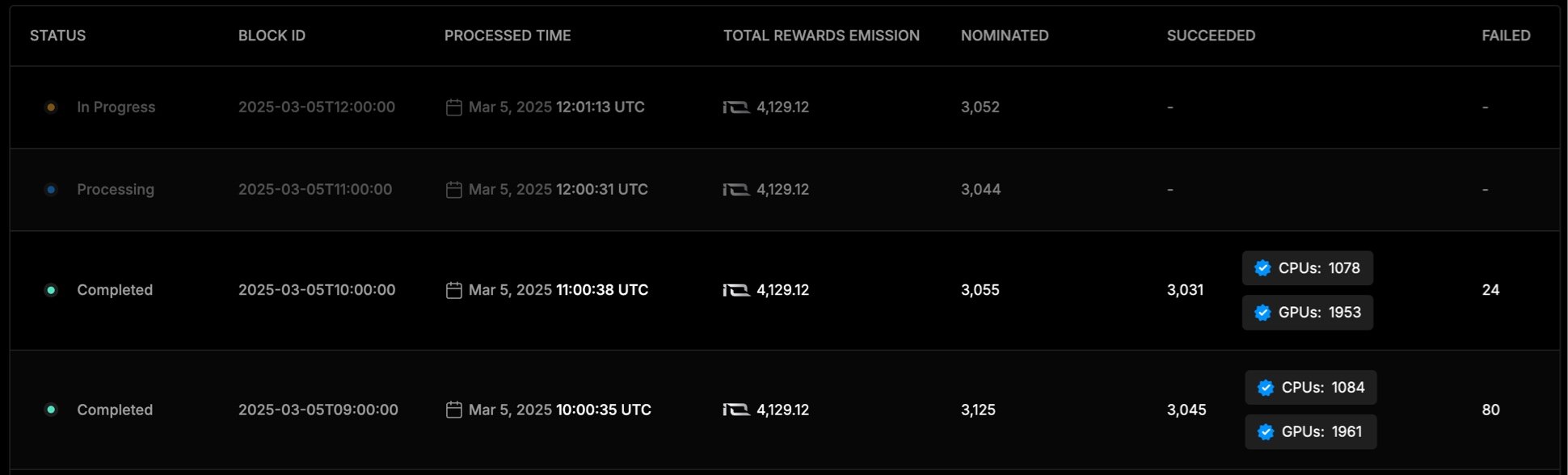Click the blue Processing status dot

[51, 190]
